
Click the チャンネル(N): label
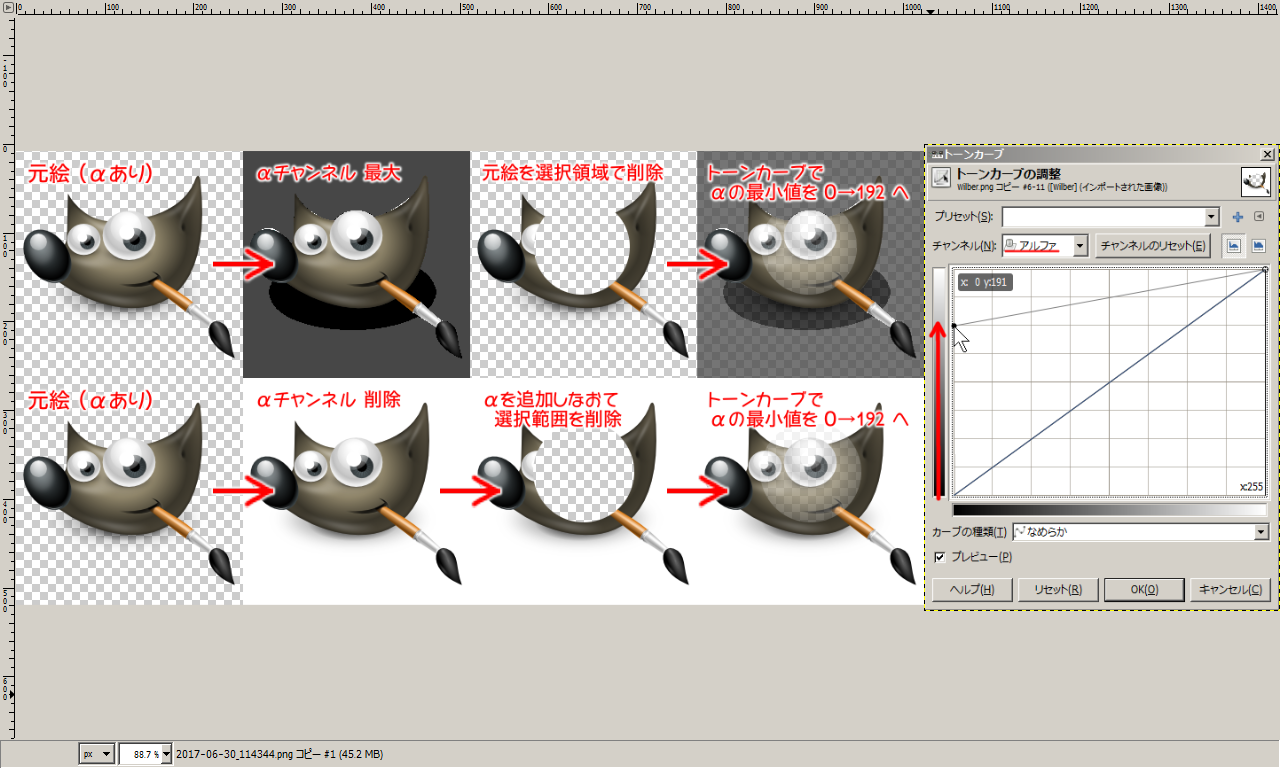[x=965, y=246]
